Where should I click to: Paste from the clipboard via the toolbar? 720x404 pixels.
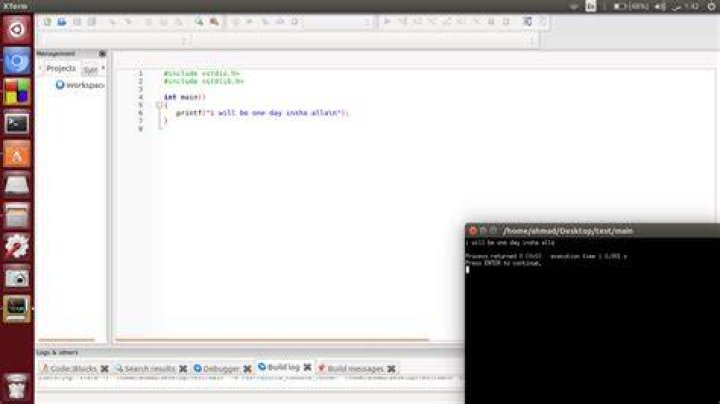(x=178, y=22)
